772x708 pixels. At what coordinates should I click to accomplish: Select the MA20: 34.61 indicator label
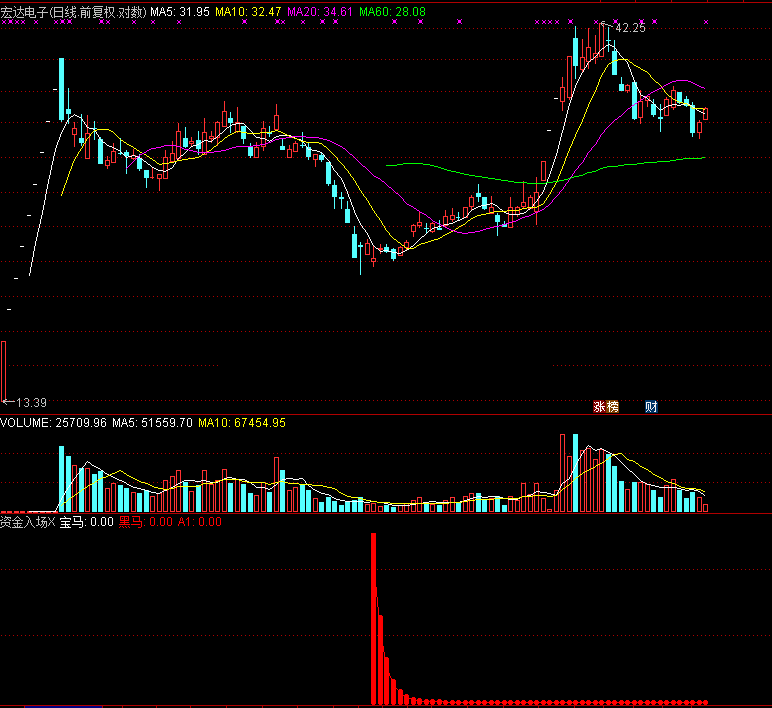point(320,12)
